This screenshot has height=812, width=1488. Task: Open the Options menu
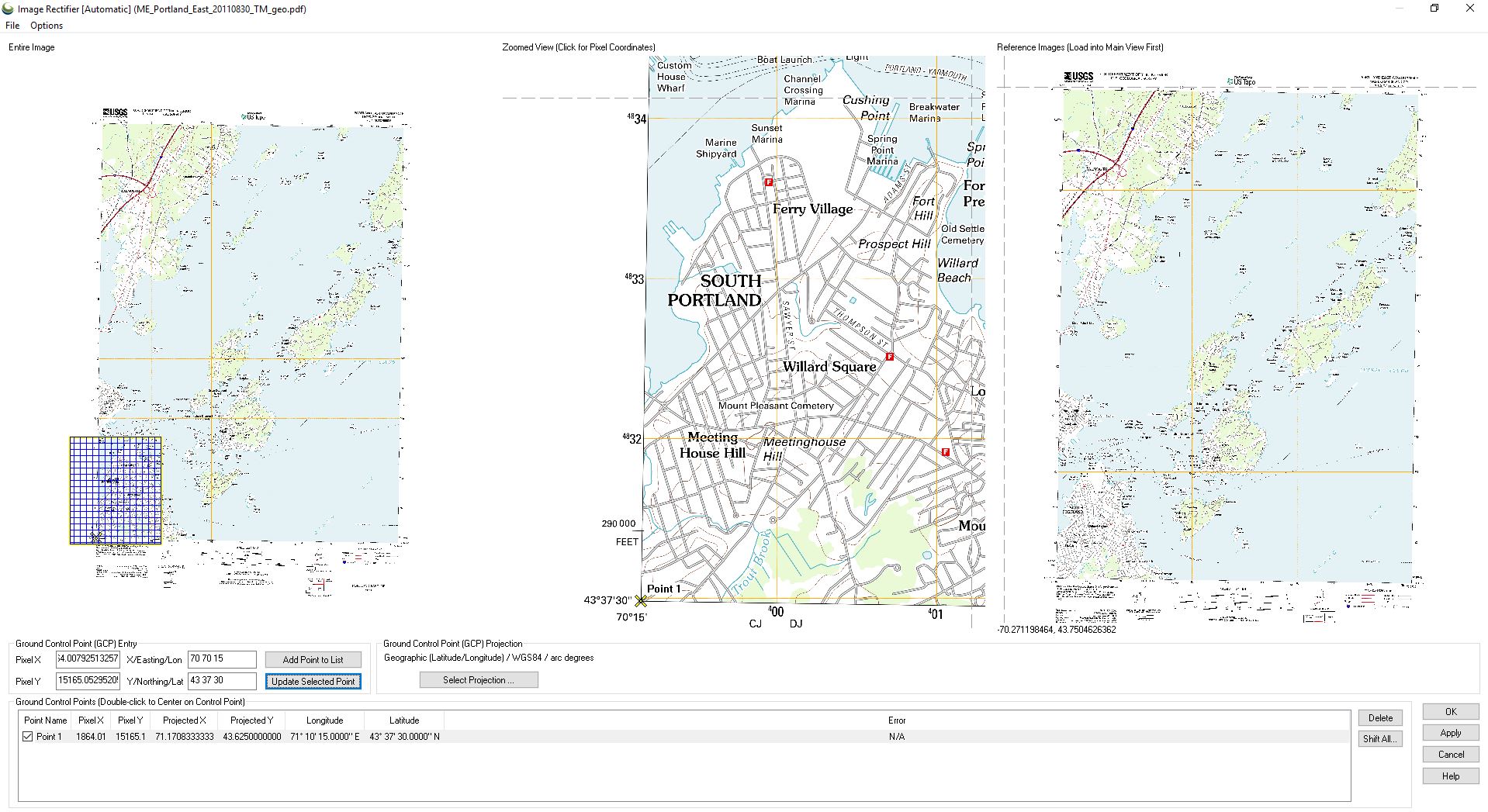(47, 26)
